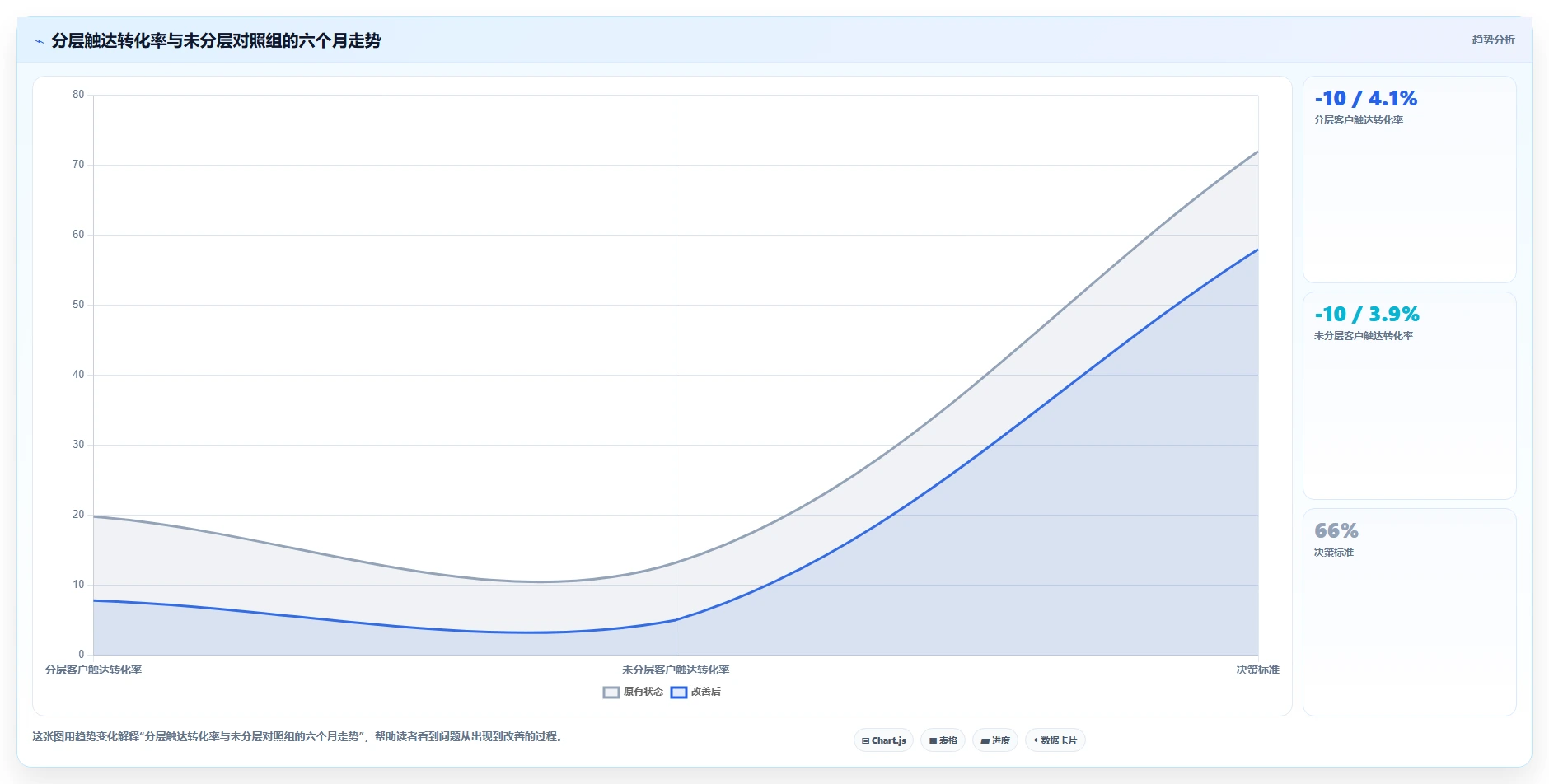Image resolution: width=1549 pixels, height=784 pixels.
Task: Click the -10 / 3.9% card value
Action: click(x=1366, y=314)
